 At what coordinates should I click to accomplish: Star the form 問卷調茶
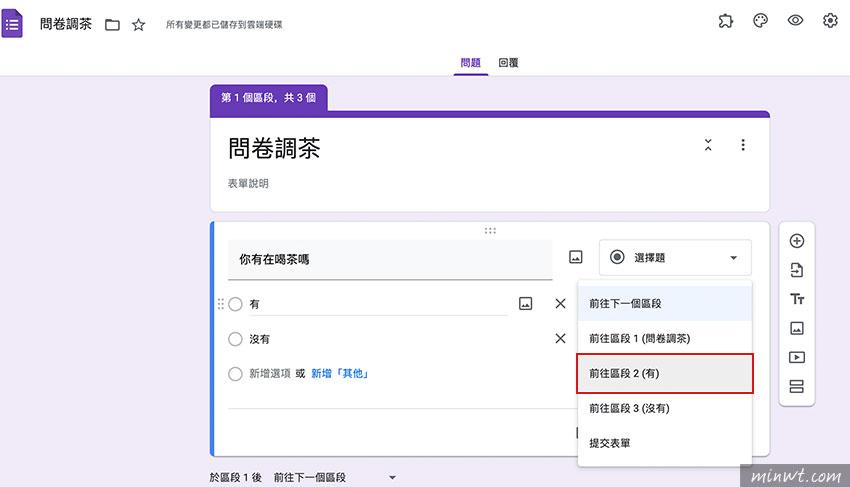click(139, 25)
